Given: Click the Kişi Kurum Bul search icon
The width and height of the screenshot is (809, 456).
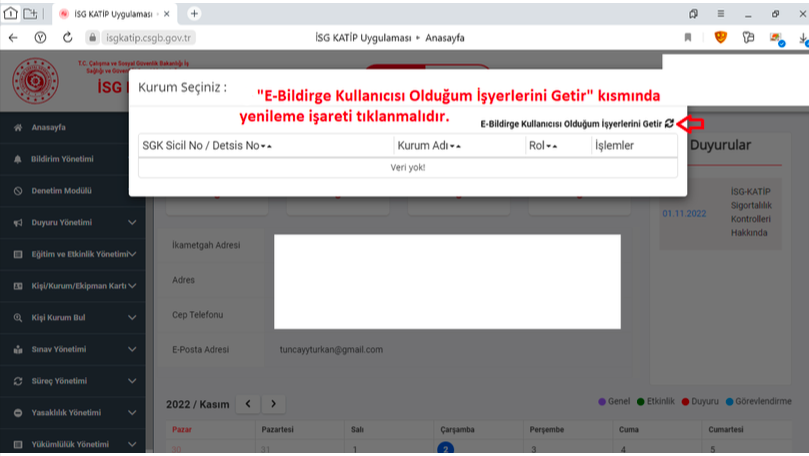Looking at the screenshot, I should click(x=18, y=318).
